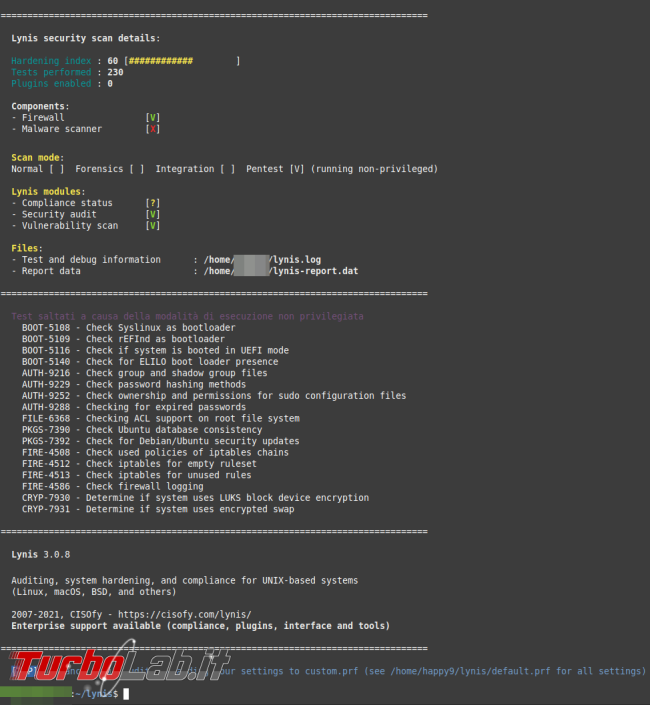Click the /home/happy9/lynis/default.prf path
Screen dimensions: 650x705
click(x=470, y=671)
